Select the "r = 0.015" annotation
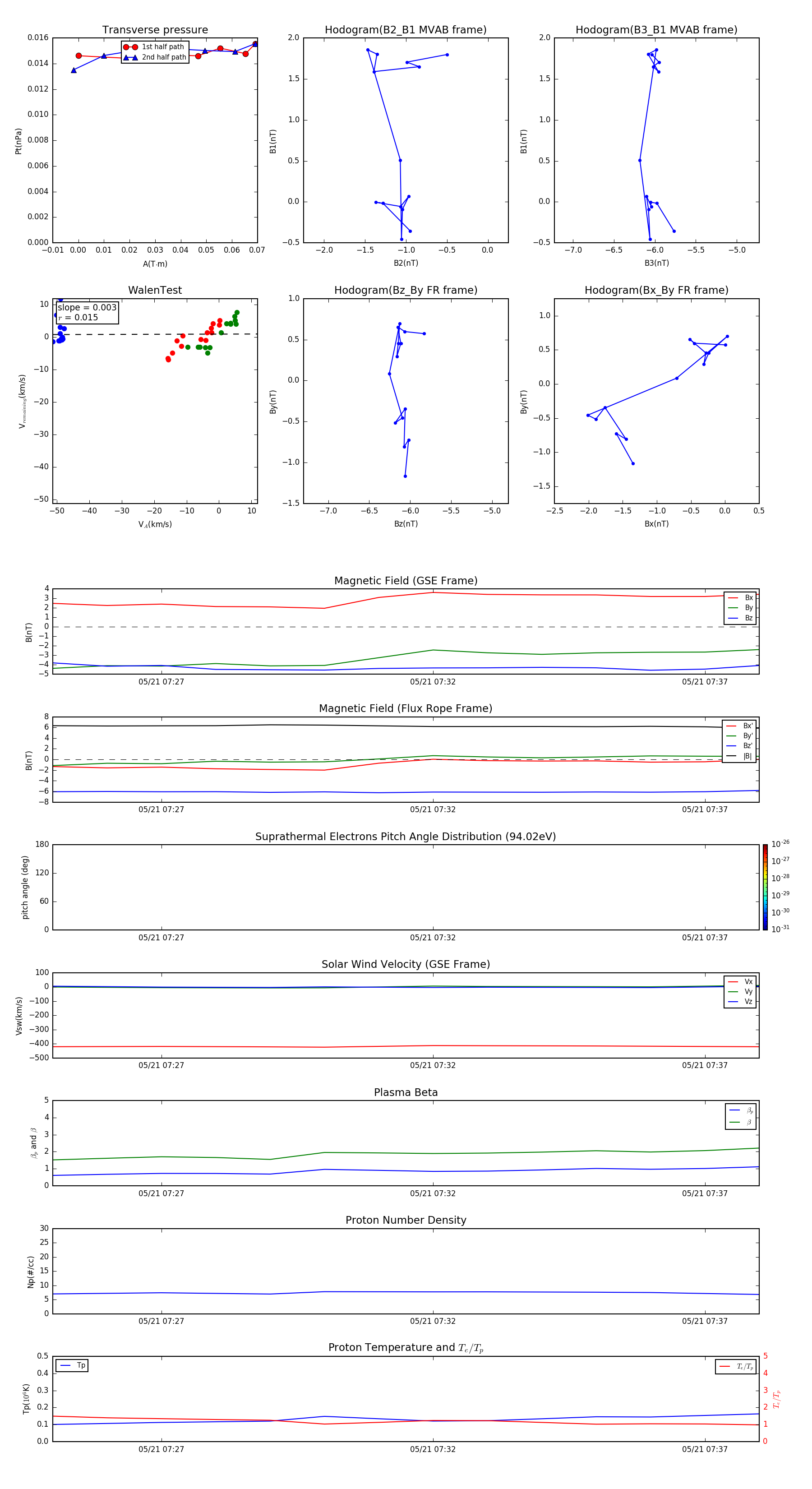 78,318
